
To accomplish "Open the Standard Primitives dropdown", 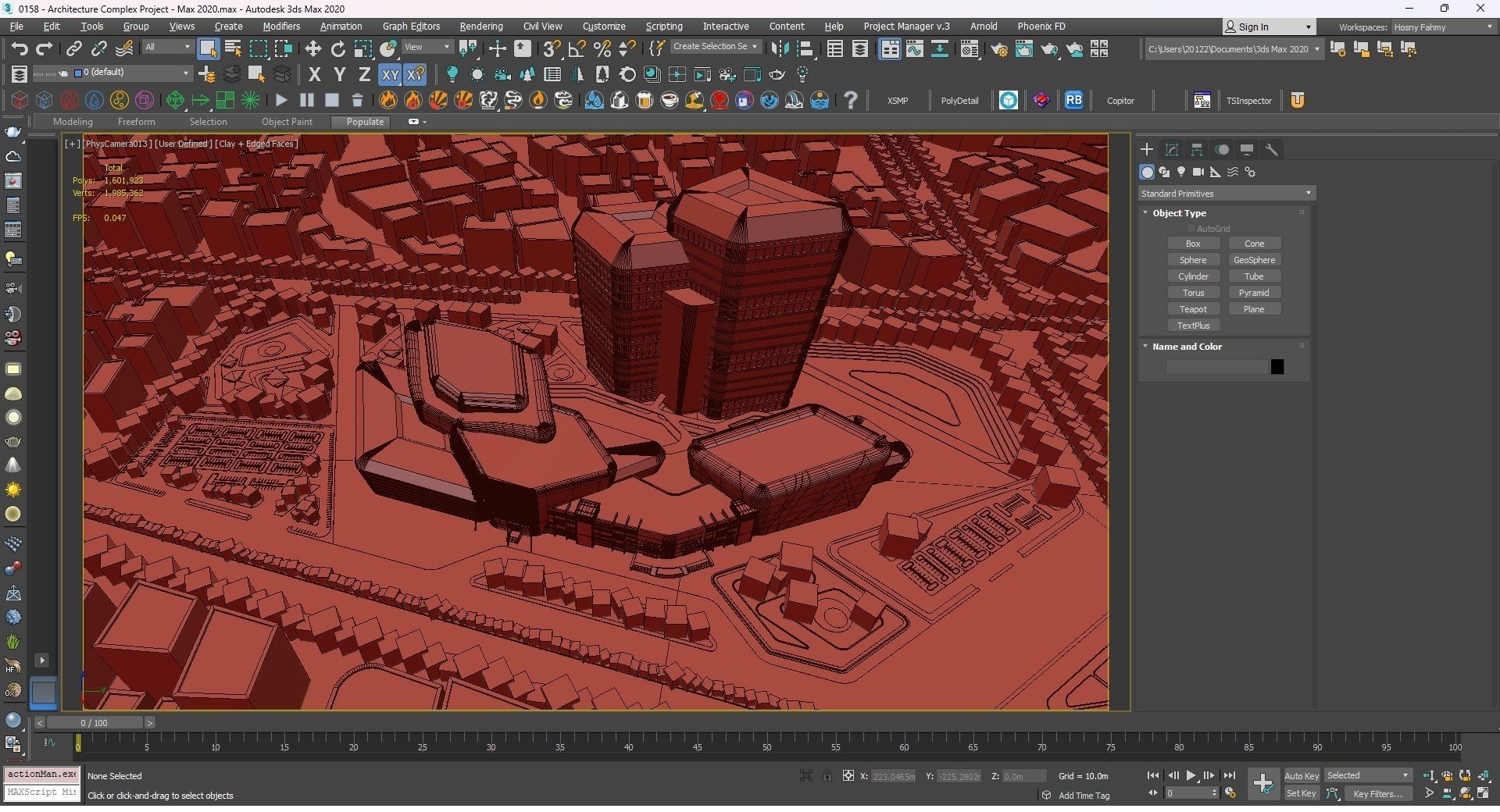I will coord(1226,194).
